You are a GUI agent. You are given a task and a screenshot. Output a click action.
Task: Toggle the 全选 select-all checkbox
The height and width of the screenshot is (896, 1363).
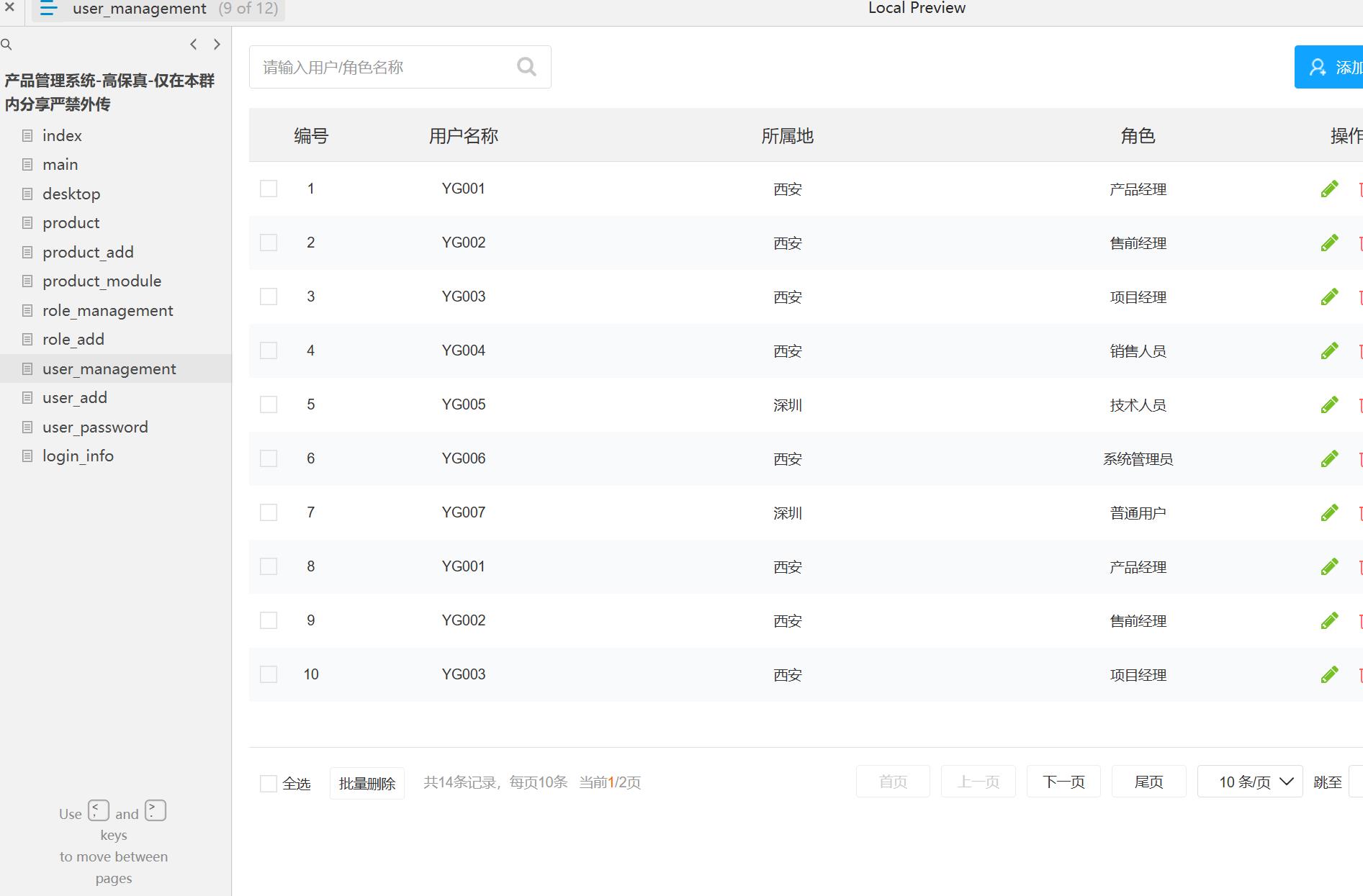(x=269, y=784)
